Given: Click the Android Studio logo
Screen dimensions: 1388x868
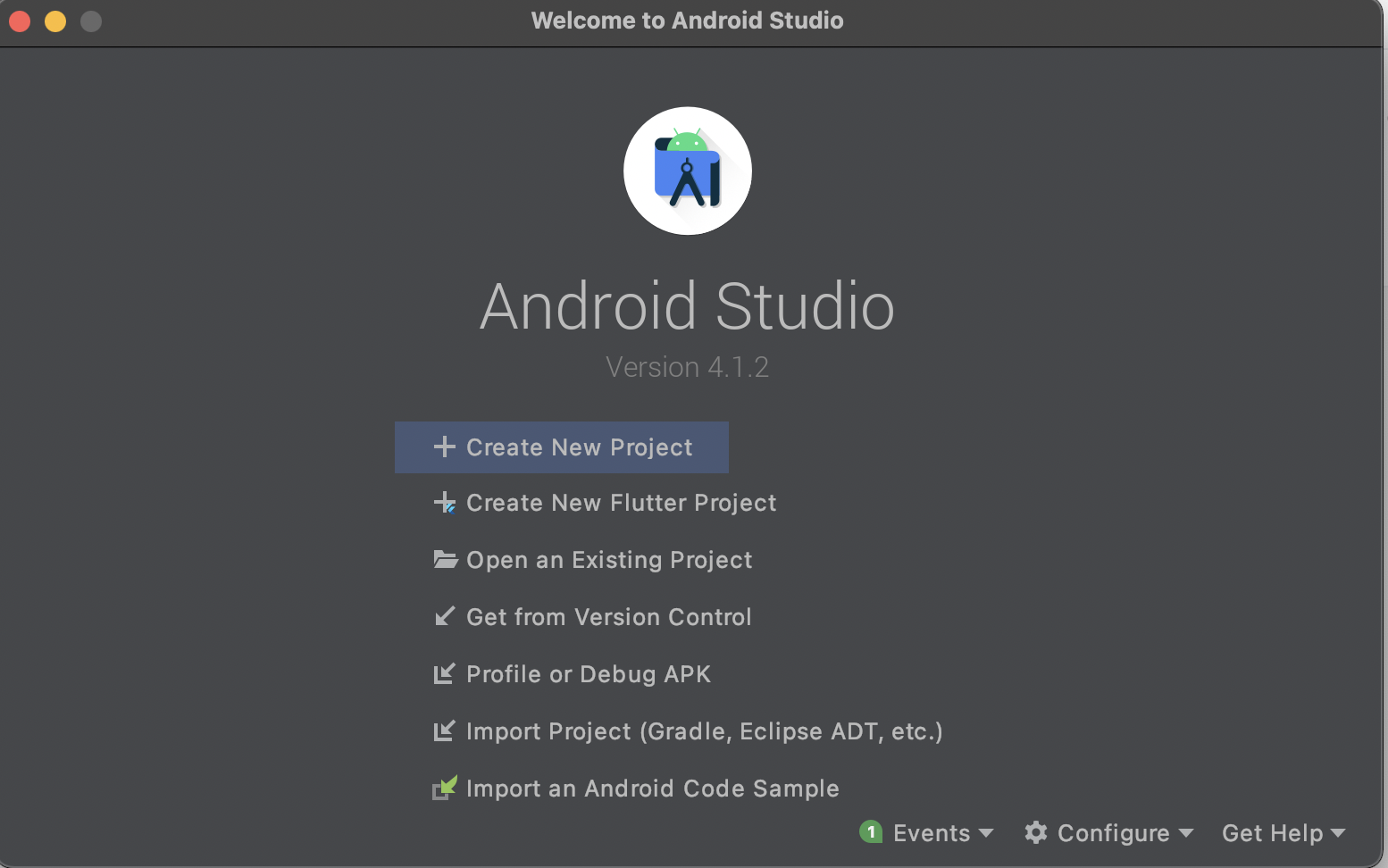Looking at the screenshot, I should (x=688, y=171).
